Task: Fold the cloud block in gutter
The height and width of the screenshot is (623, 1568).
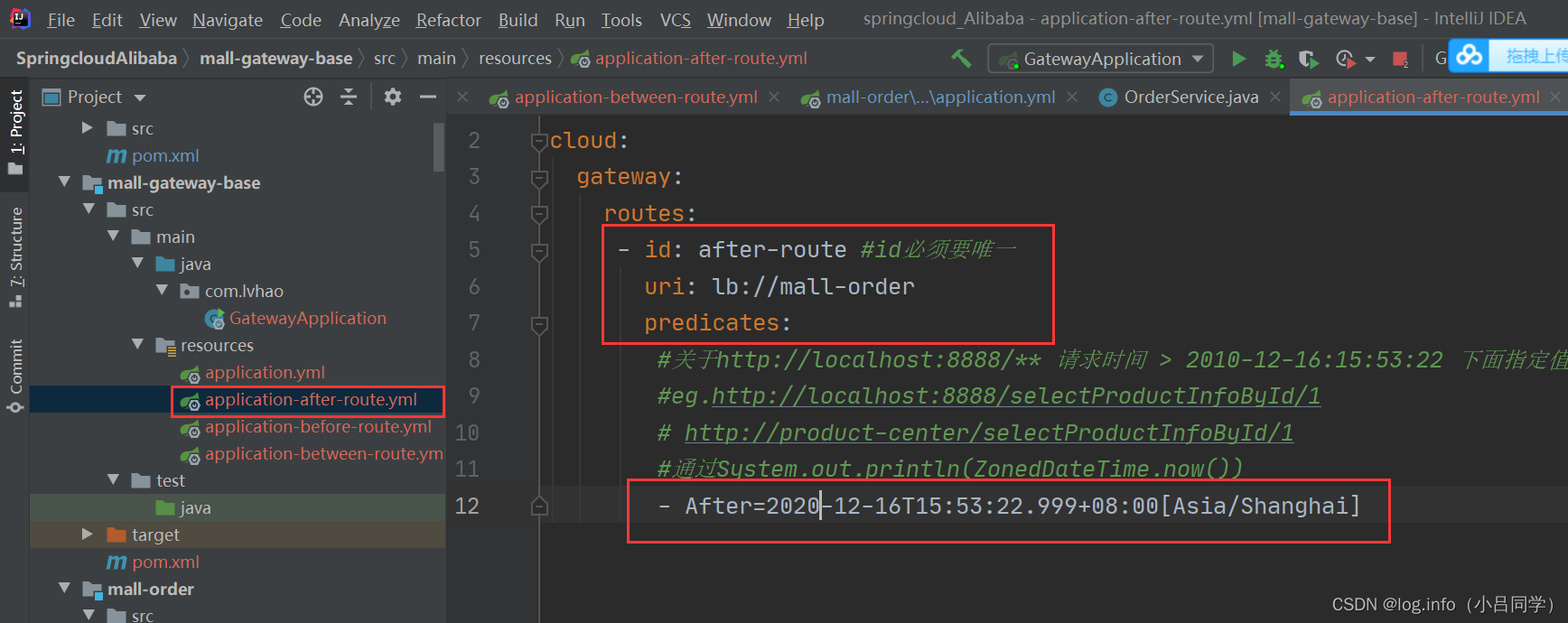Action: click(x=539, y=141)
